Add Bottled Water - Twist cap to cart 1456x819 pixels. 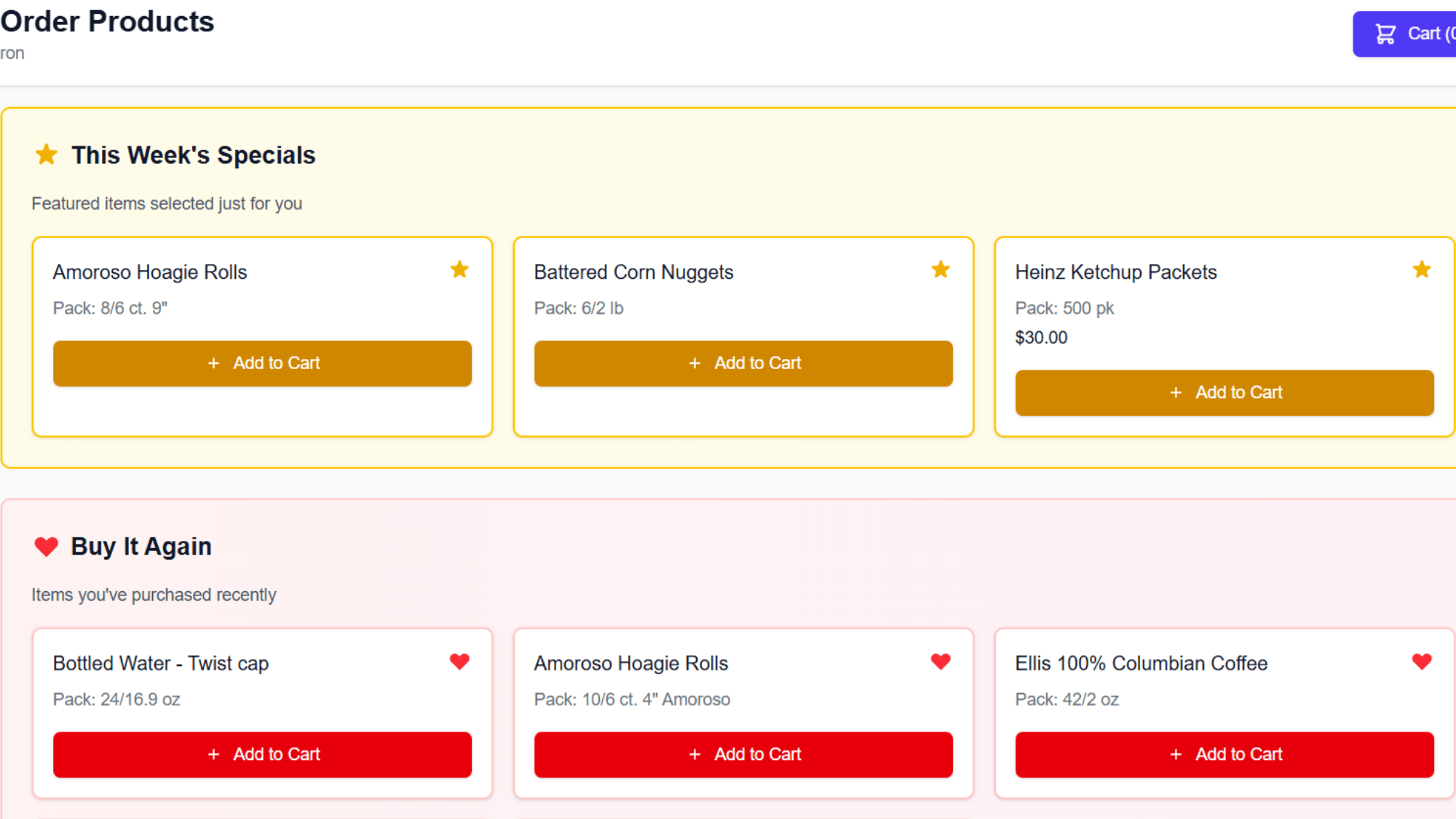point(262,754)
